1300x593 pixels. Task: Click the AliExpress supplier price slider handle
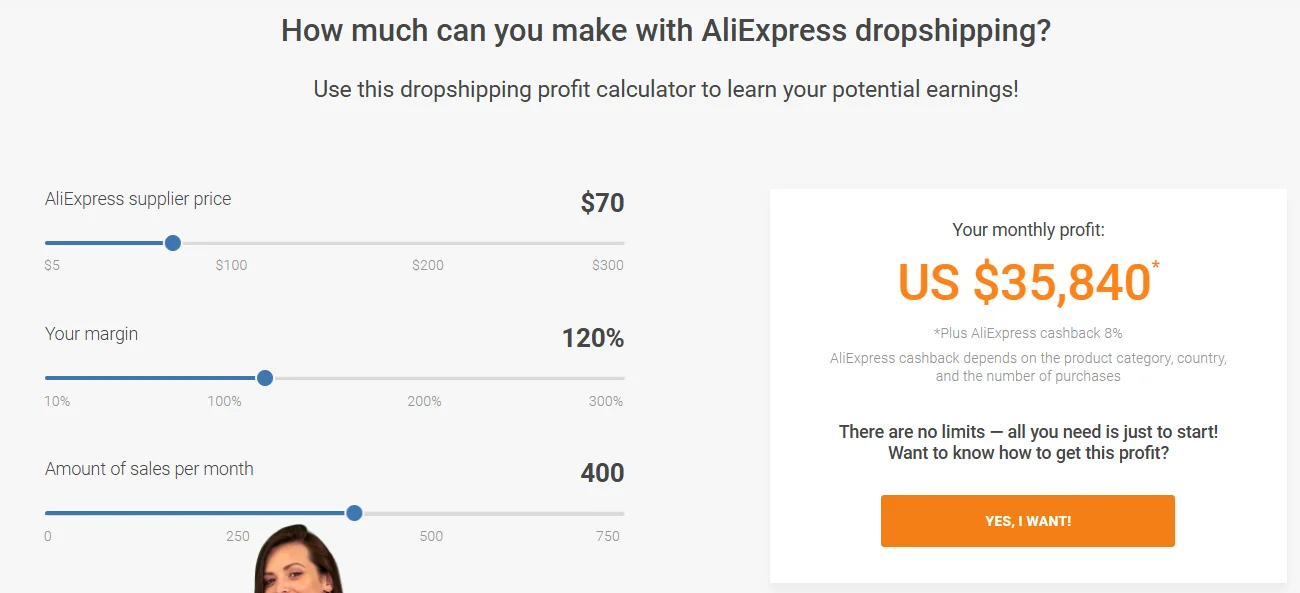tap(172, 243)
